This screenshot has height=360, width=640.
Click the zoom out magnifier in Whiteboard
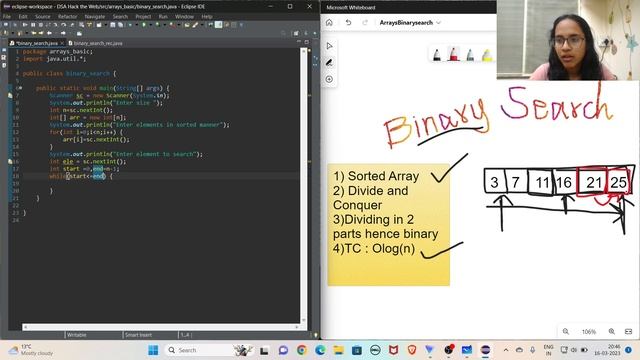tap(566, 331)
